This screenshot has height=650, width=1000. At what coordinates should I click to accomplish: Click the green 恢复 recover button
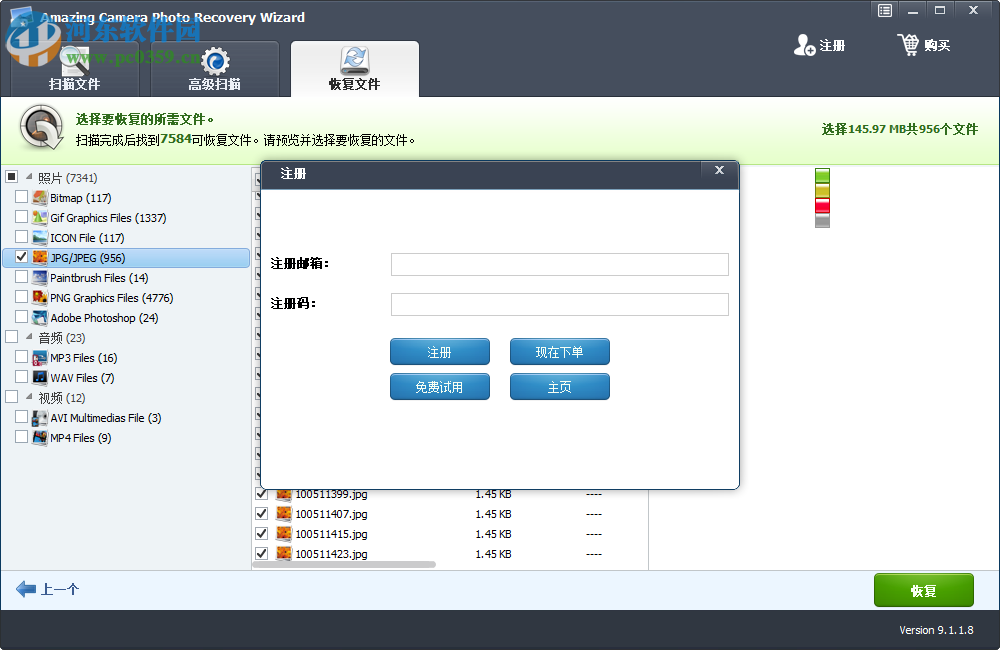pos(923,590)
